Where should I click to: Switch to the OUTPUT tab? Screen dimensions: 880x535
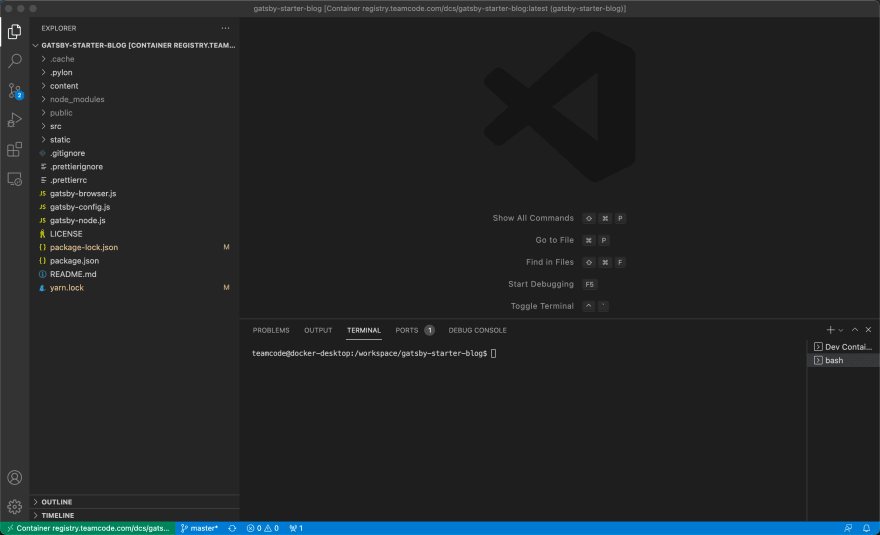coord(318,331)
